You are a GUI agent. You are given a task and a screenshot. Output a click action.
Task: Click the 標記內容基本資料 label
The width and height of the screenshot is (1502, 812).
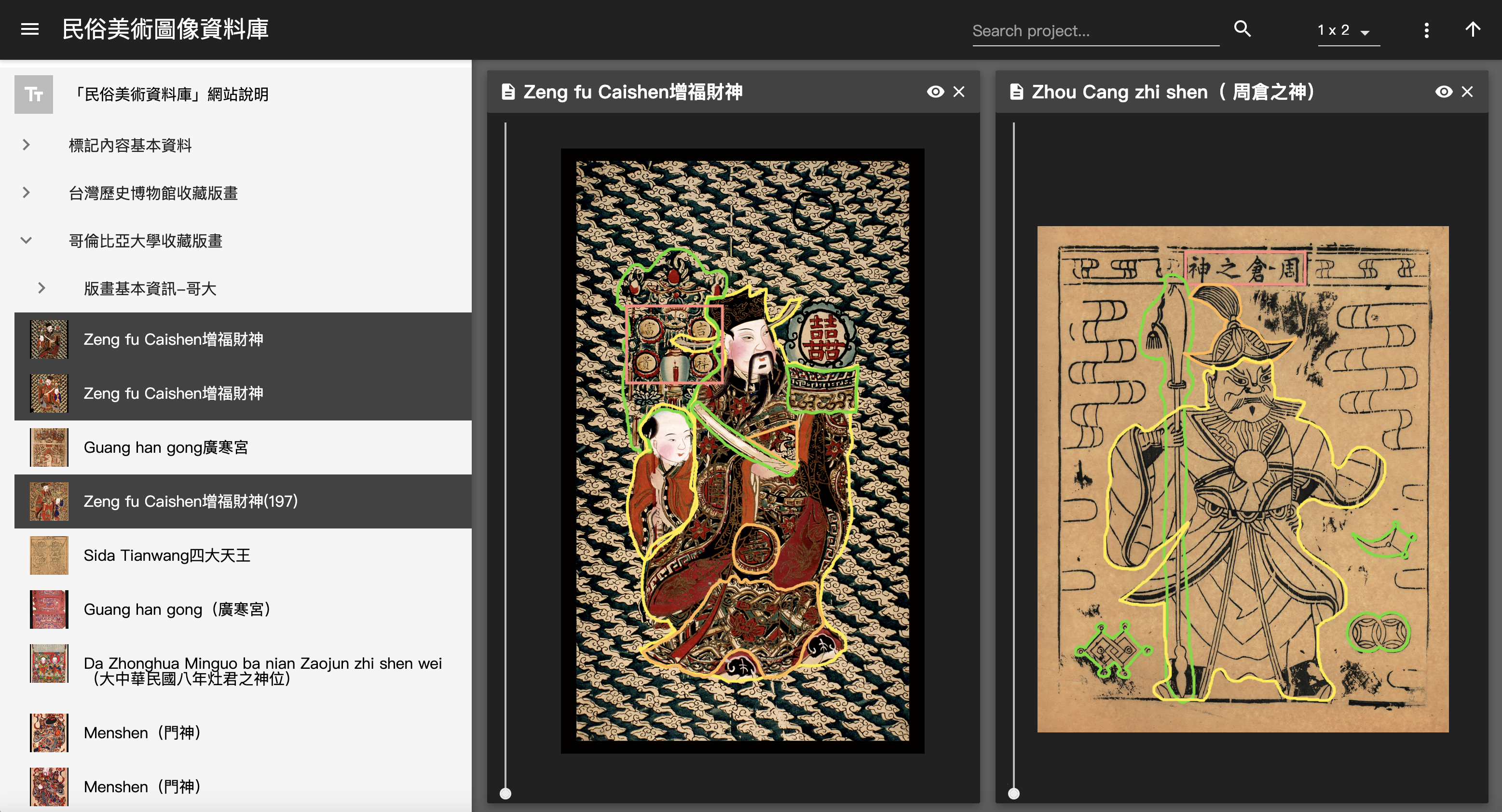[130, 145]
